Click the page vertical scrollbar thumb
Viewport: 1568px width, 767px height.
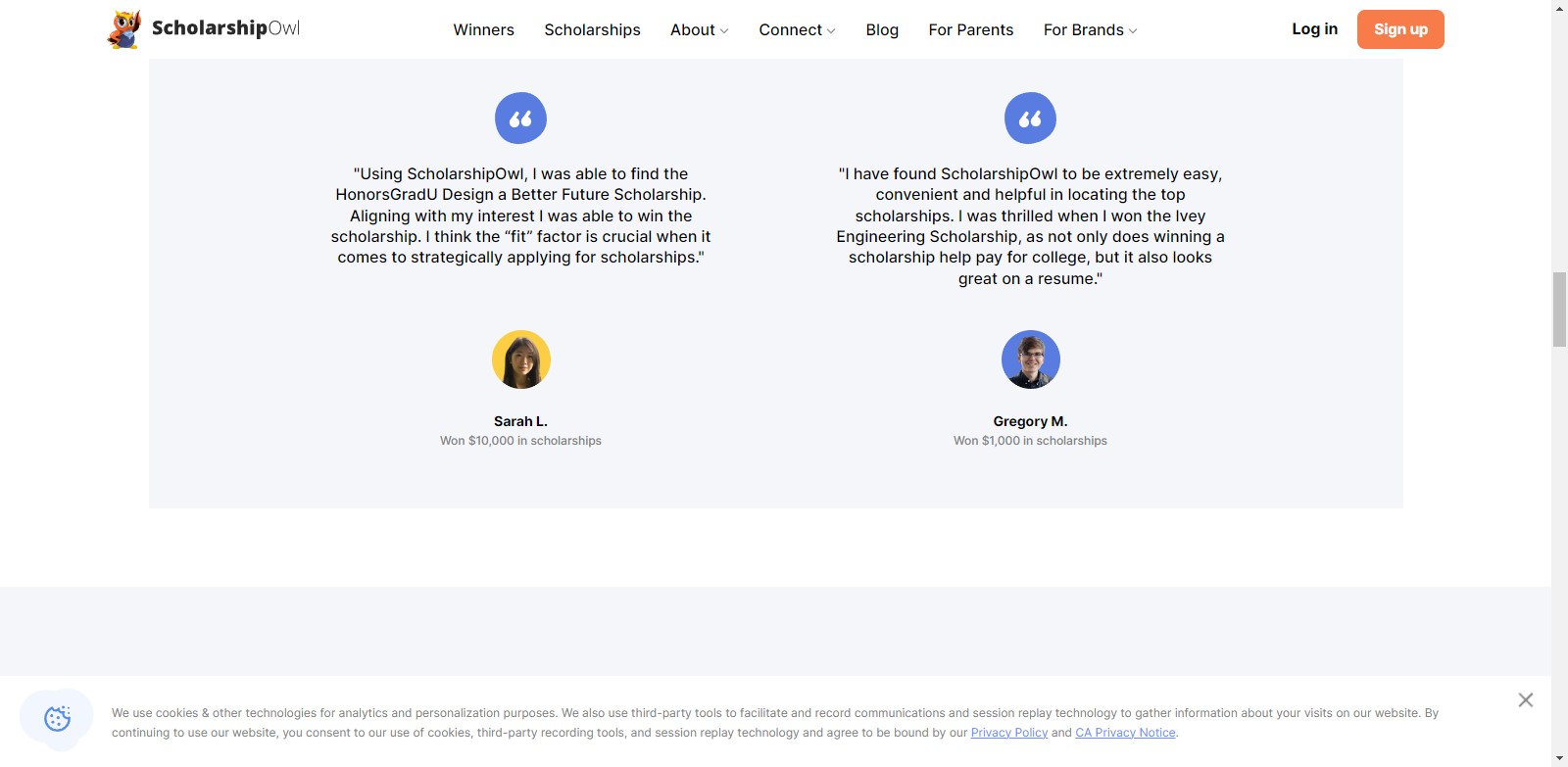point(1559,310)
